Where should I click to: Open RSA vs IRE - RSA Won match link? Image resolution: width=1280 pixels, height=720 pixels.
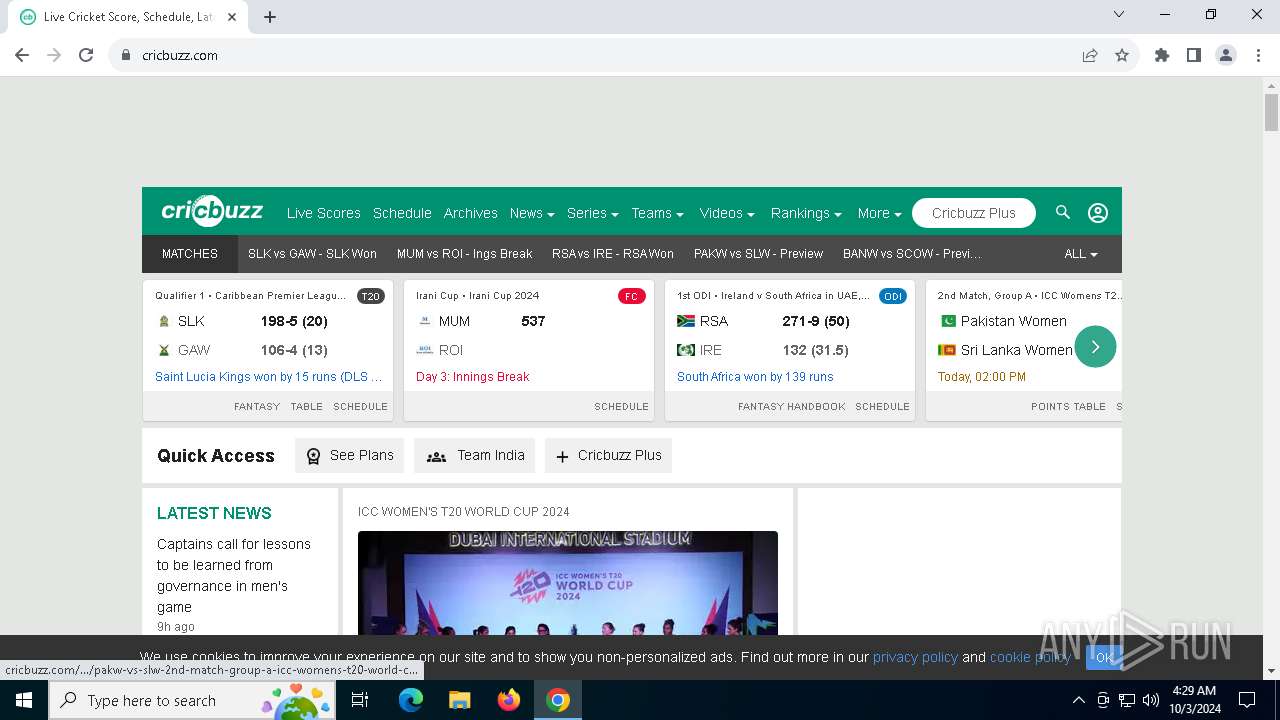[612, 254]
